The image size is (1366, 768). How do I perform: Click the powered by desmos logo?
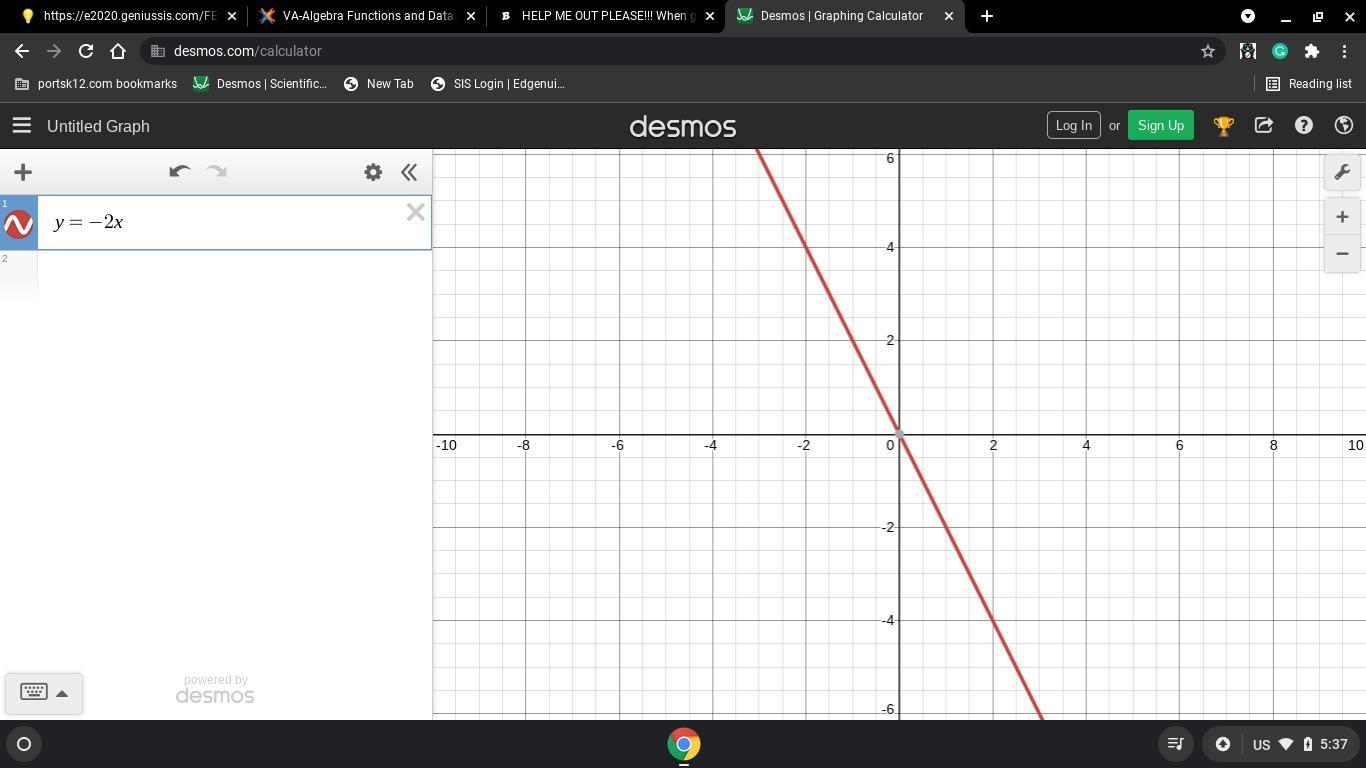(x=215, y=689)
